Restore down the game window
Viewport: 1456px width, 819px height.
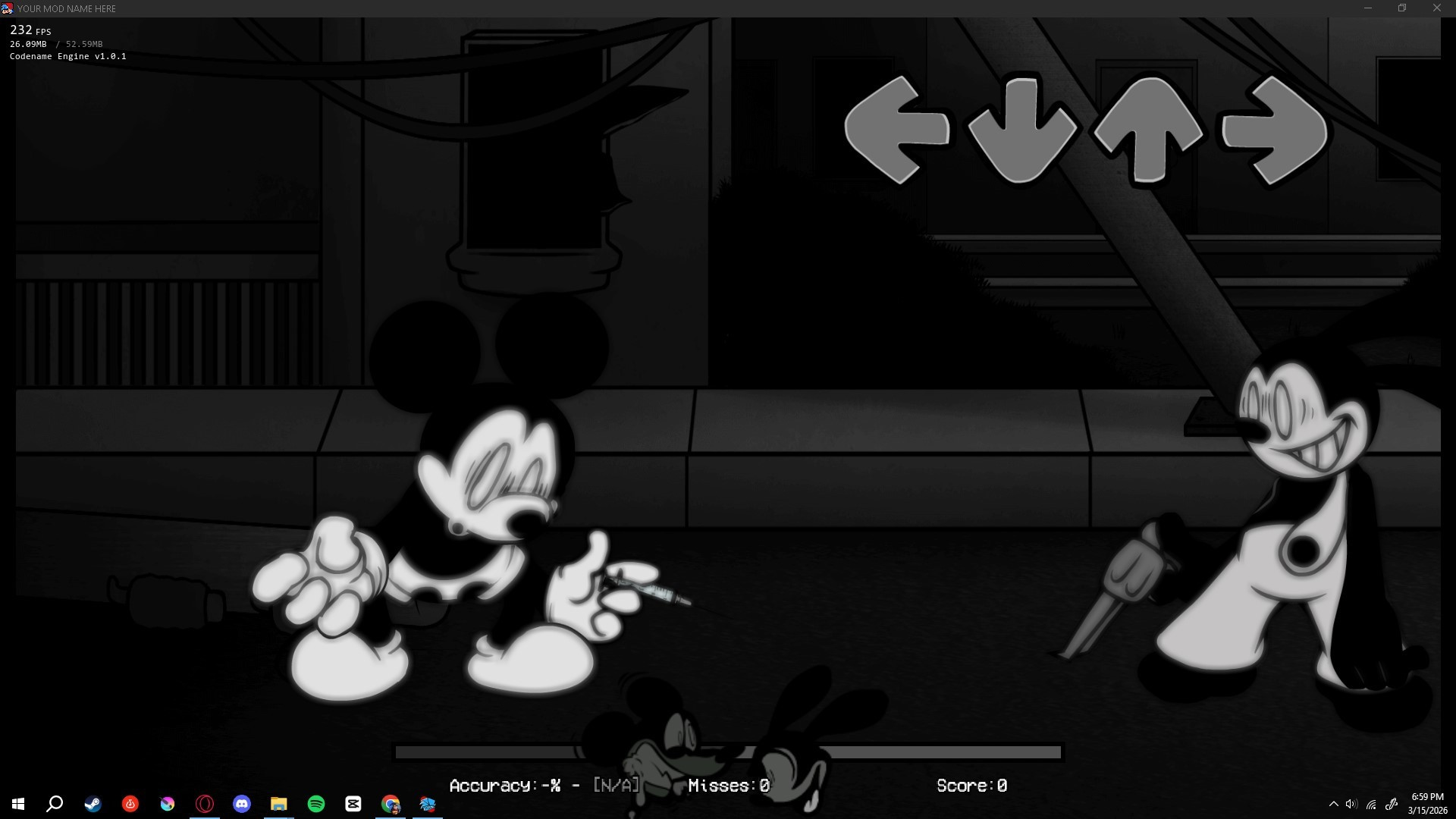click(x=1402, y=8)
